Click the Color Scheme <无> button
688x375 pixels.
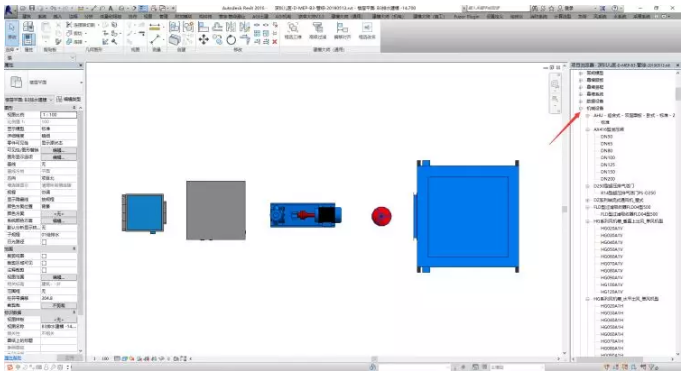pos(59,214)
